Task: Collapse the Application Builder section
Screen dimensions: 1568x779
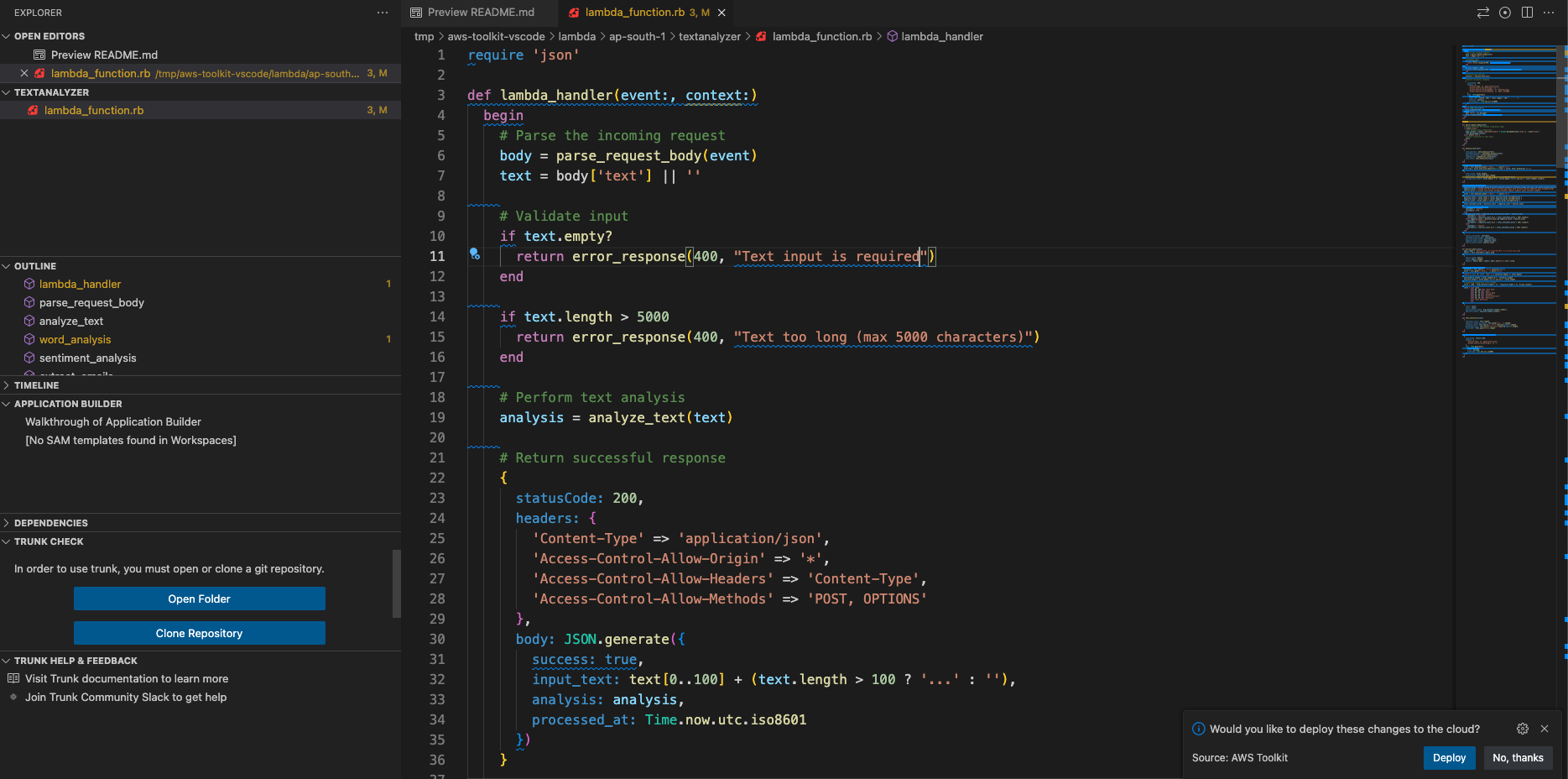Action: pyautogui.click(x=7, y=404)
